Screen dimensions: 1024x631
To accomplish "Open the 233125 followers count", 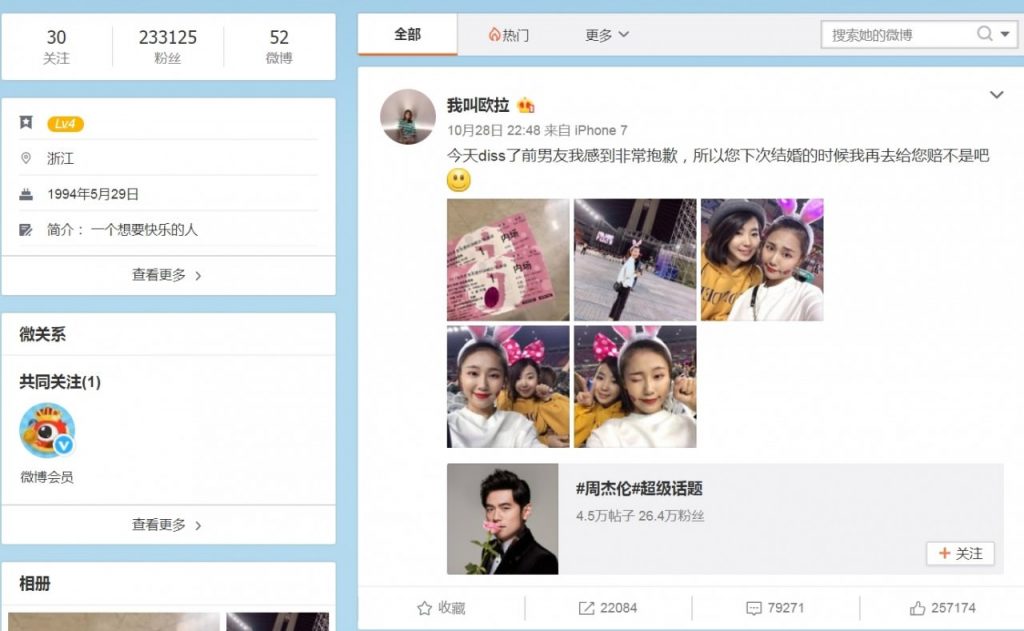I will [168, 46].
